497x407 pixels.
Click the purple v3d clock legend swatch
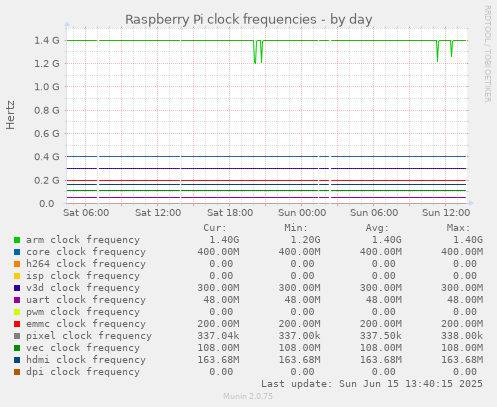17,288
